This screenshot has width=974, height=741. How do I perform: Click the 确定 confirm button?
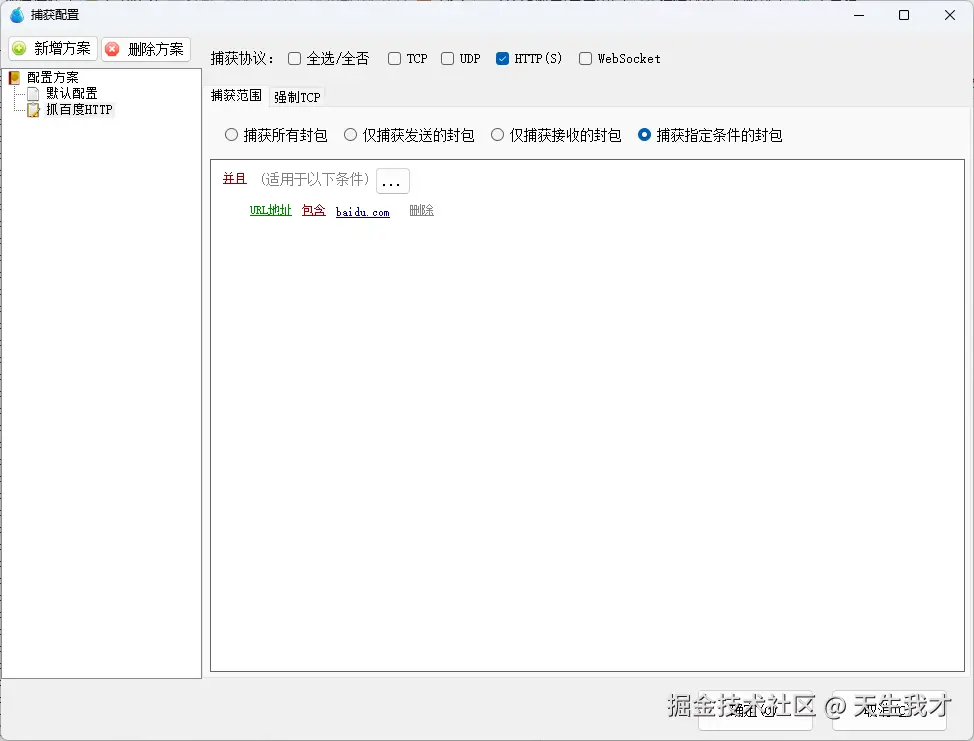tap(755, 710)
